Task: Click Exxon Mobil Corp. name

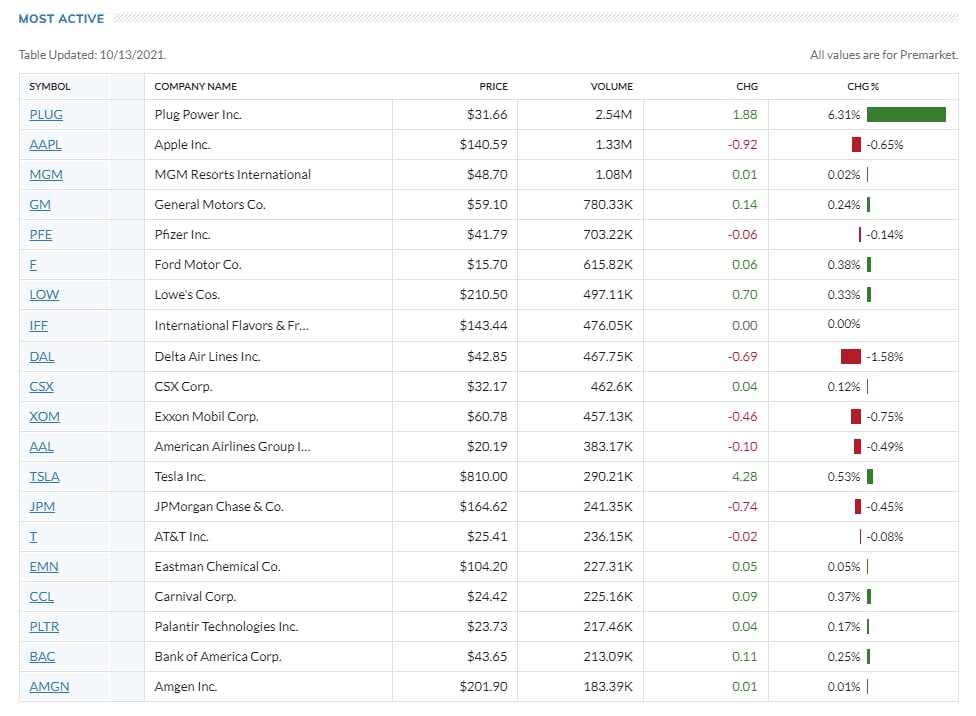Action: [206, 417]
